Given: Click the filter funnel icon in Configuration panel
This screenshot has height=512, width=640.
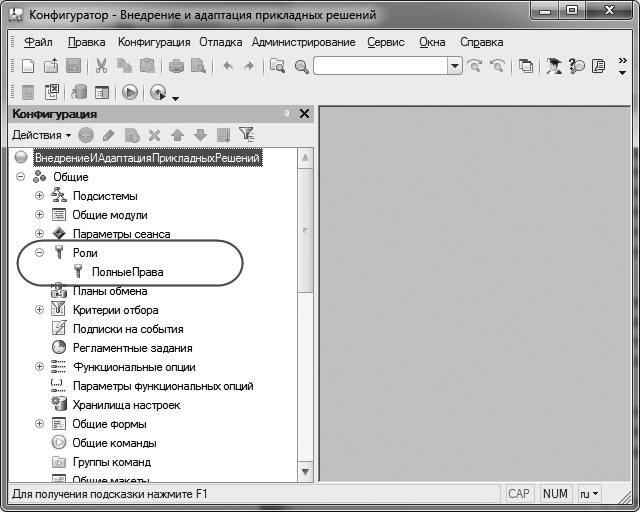Looking at the screenshot, I should [x=246, y=135].
